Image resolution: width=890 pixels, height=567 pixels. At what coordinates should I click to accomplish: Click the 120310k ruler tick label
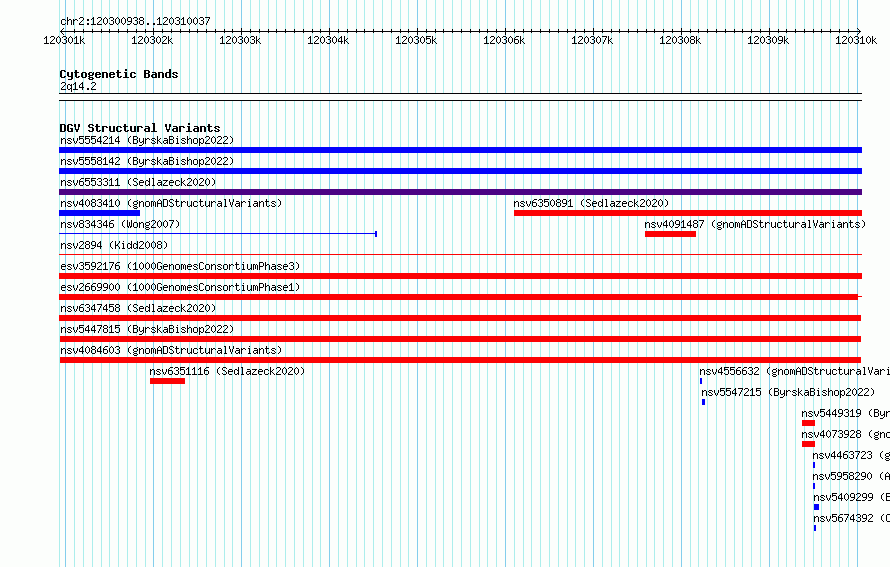point(856,40)
